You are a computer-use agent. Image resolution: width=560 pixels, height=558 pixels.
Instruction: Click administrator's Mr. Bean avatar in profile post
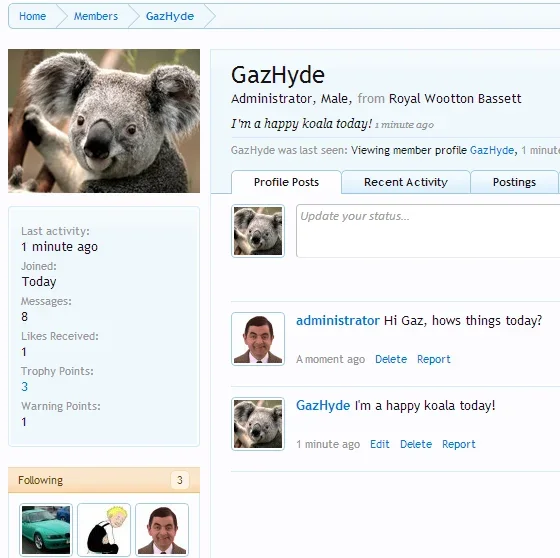[258, 339]
